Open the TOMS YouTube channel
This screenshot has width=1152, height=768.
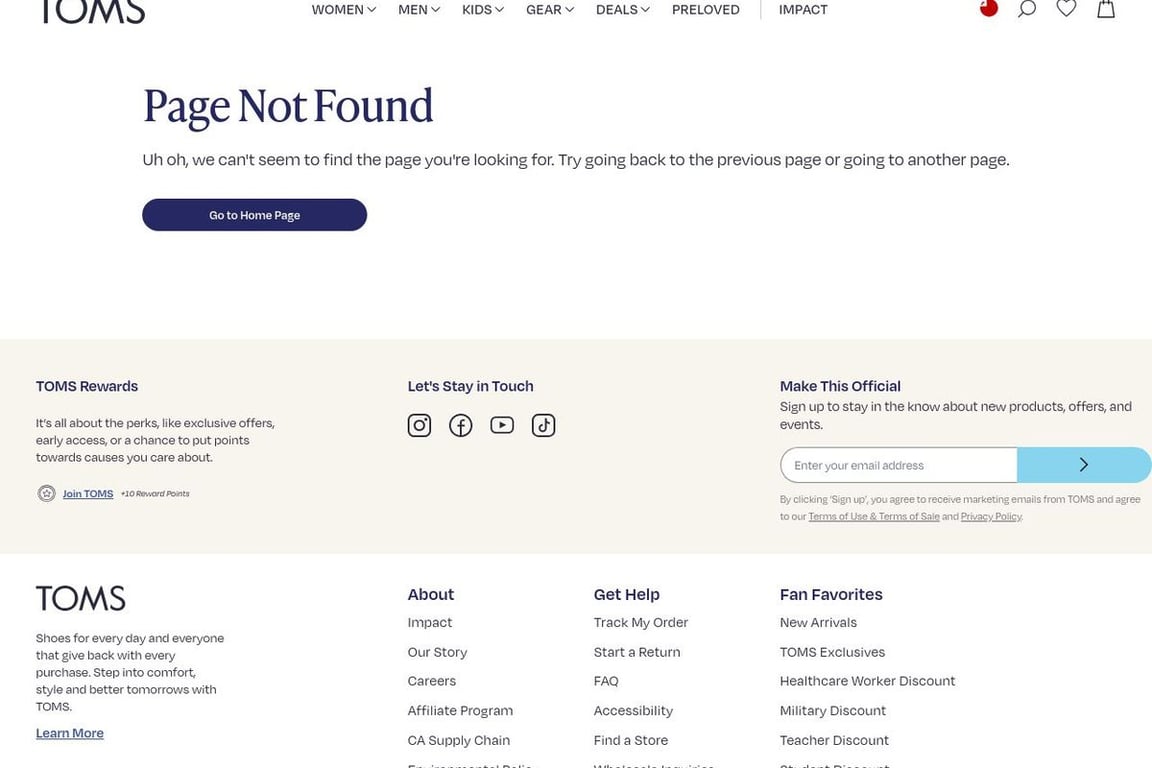click(502, 425)
